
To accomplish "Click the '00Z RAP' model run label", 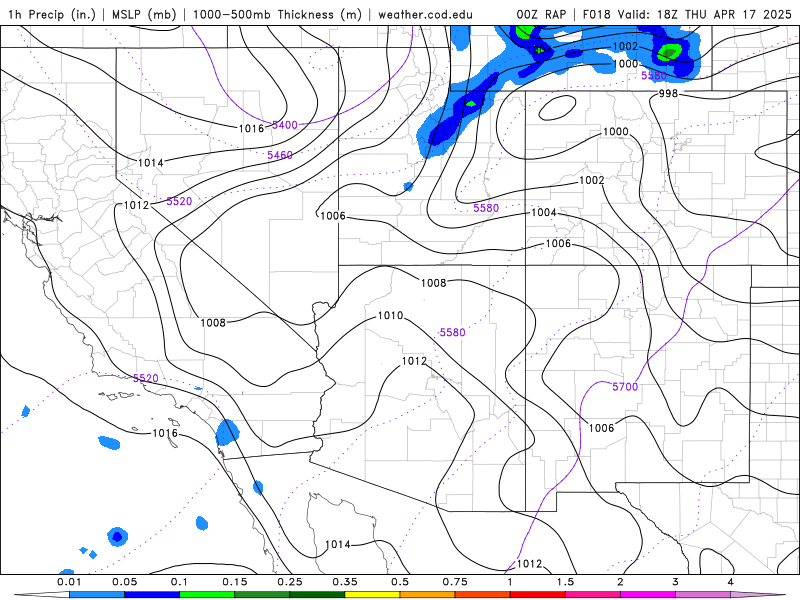I will pos(541,14).
